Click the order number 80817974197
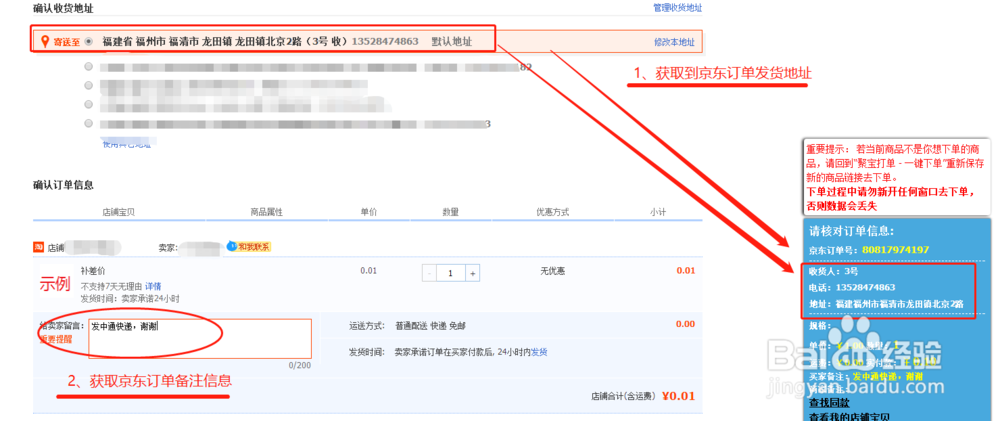 pos(895,249)
